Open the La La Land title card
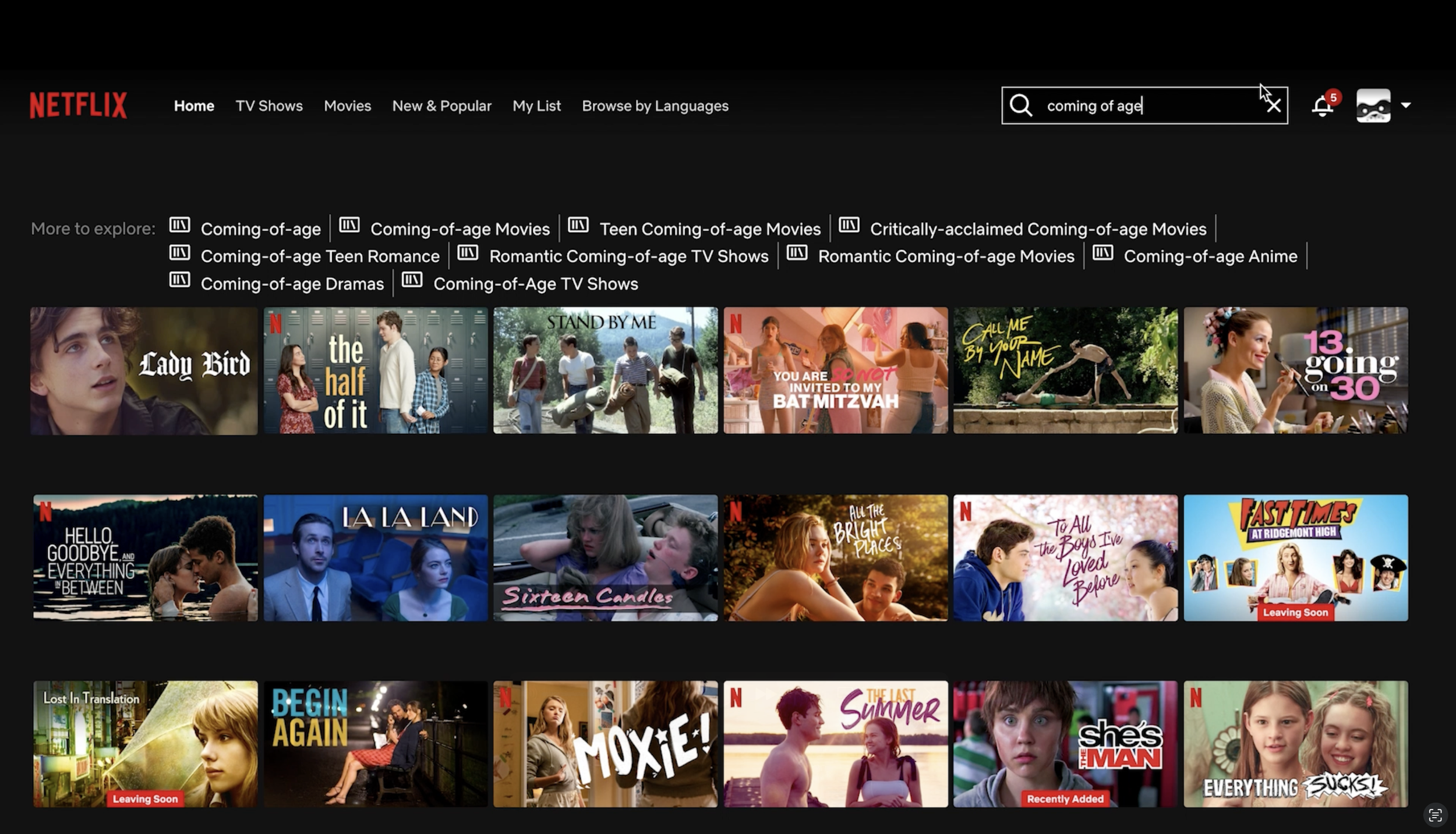 [376, 558]
